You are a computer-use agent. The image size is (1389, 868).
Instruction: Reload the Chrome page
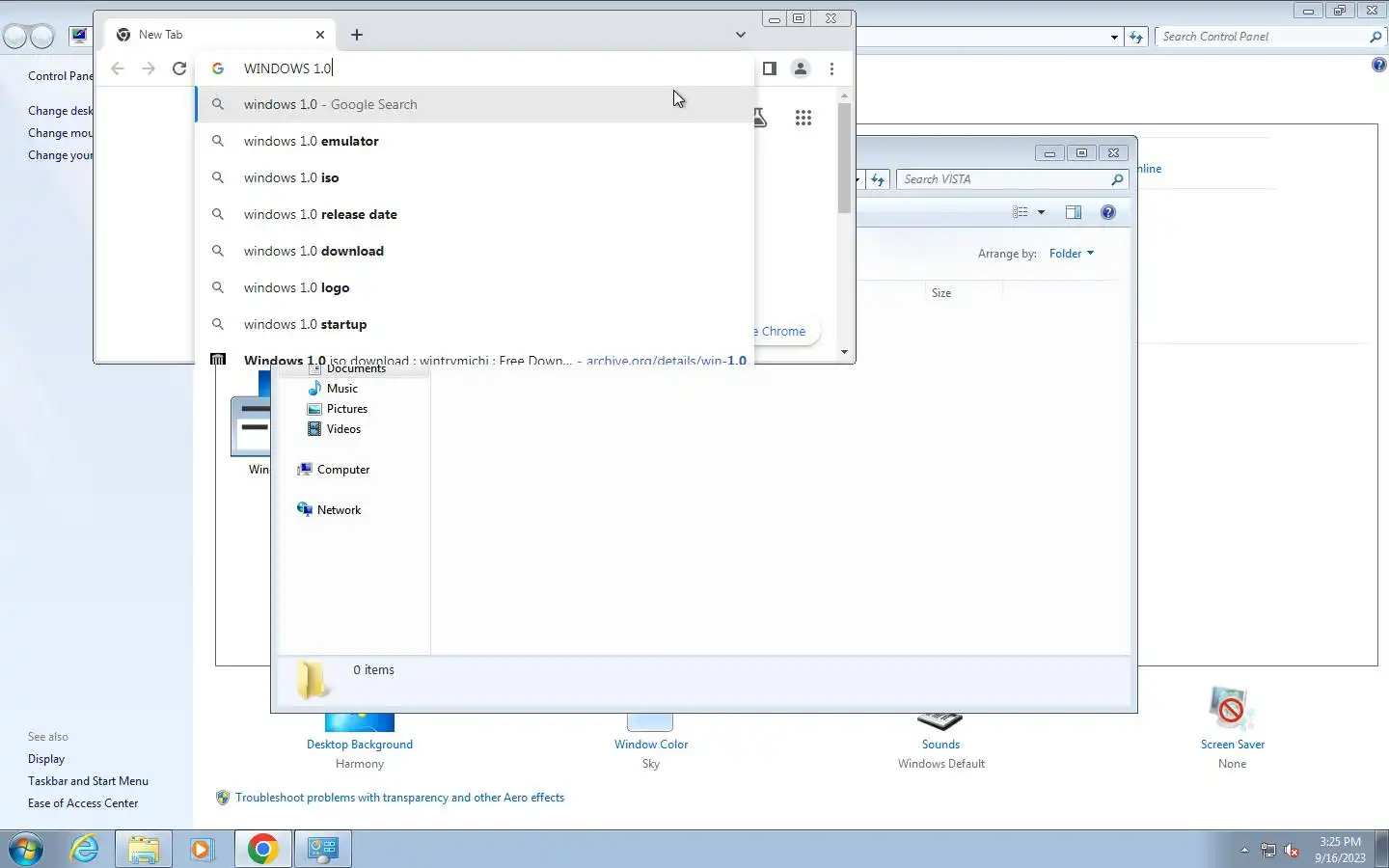click(179, 68)
